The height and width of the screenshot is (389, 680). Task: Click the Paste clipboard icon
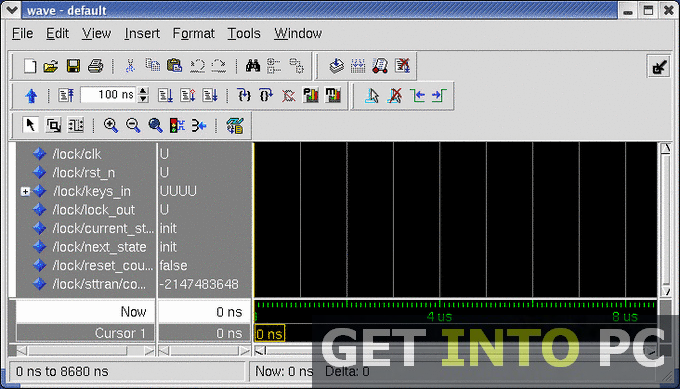pyautogui.click(x=174, y=65)
